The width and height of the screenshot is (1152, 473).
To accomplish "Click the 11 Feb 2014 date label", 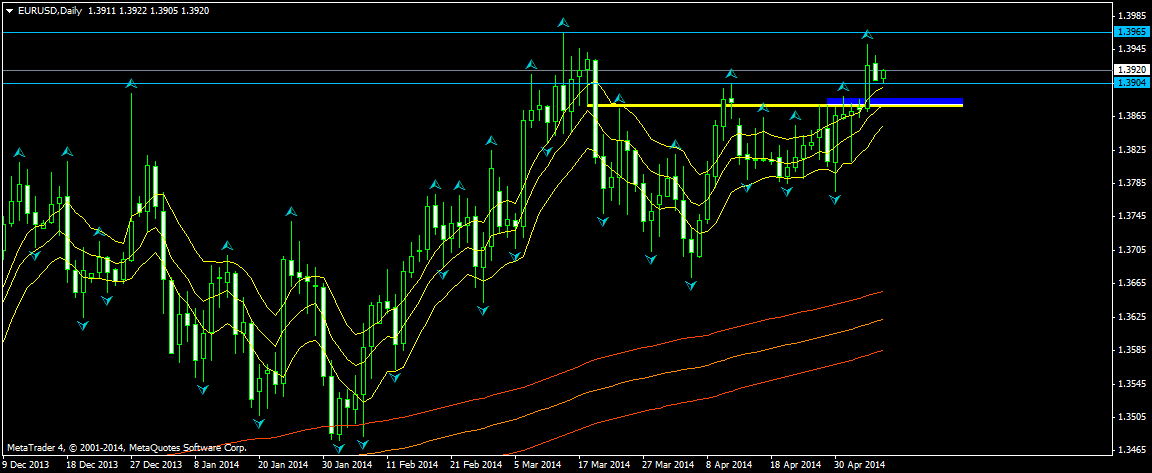I will click(x=411, y=465).
